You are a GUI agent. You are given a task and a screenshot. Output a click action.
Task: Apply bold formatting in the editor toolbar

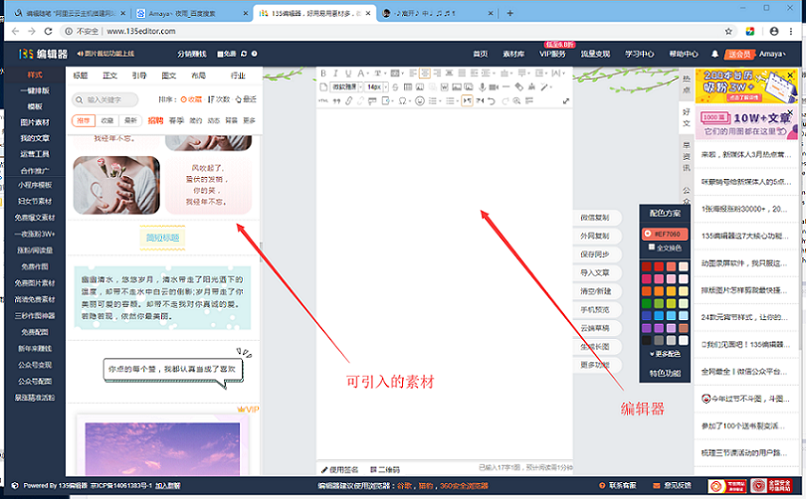point(323,73)
